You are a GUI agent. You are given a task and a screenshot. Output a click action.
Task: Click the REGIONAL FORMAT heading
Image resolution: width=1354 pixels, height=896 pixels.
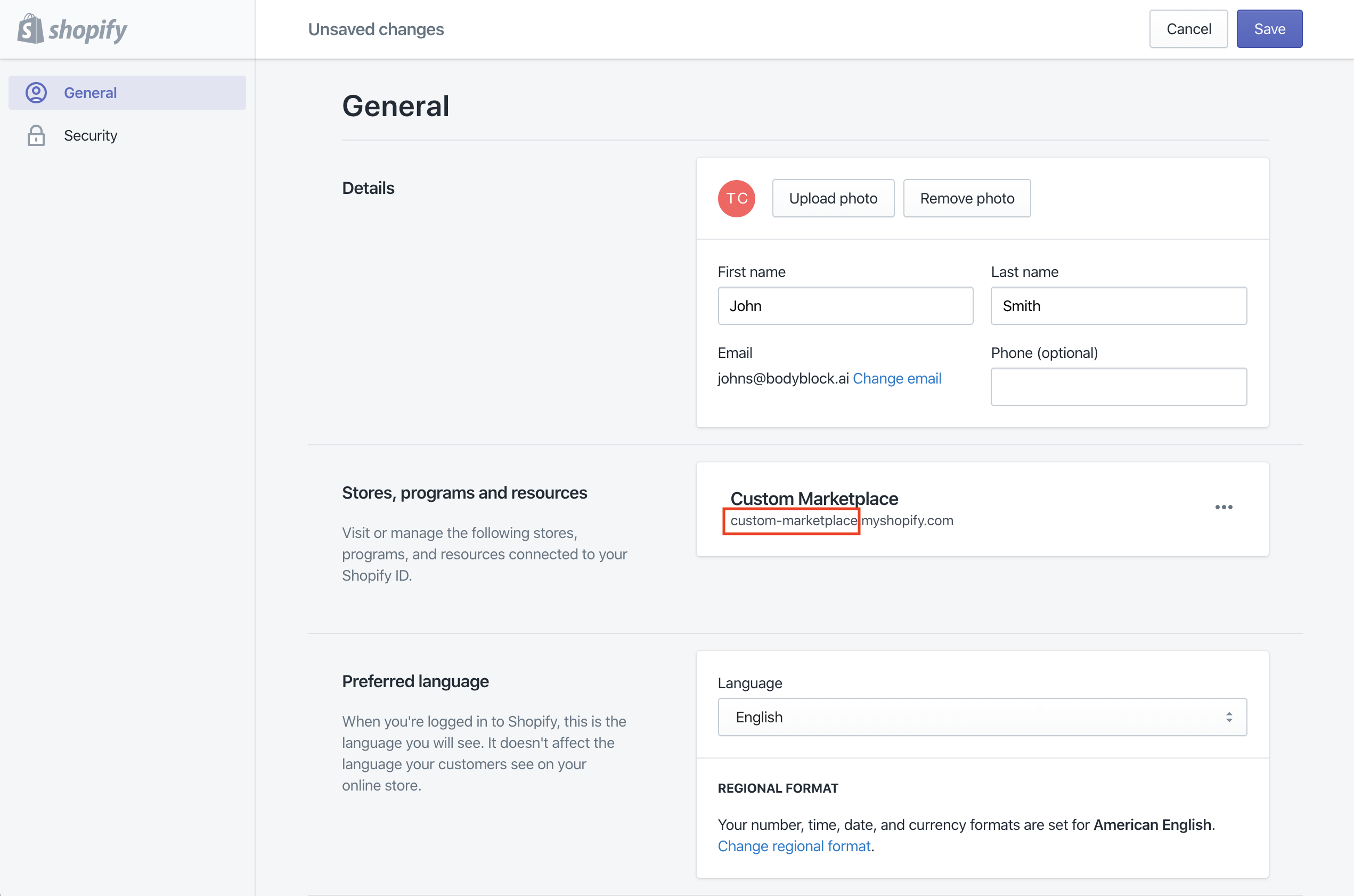778,788
